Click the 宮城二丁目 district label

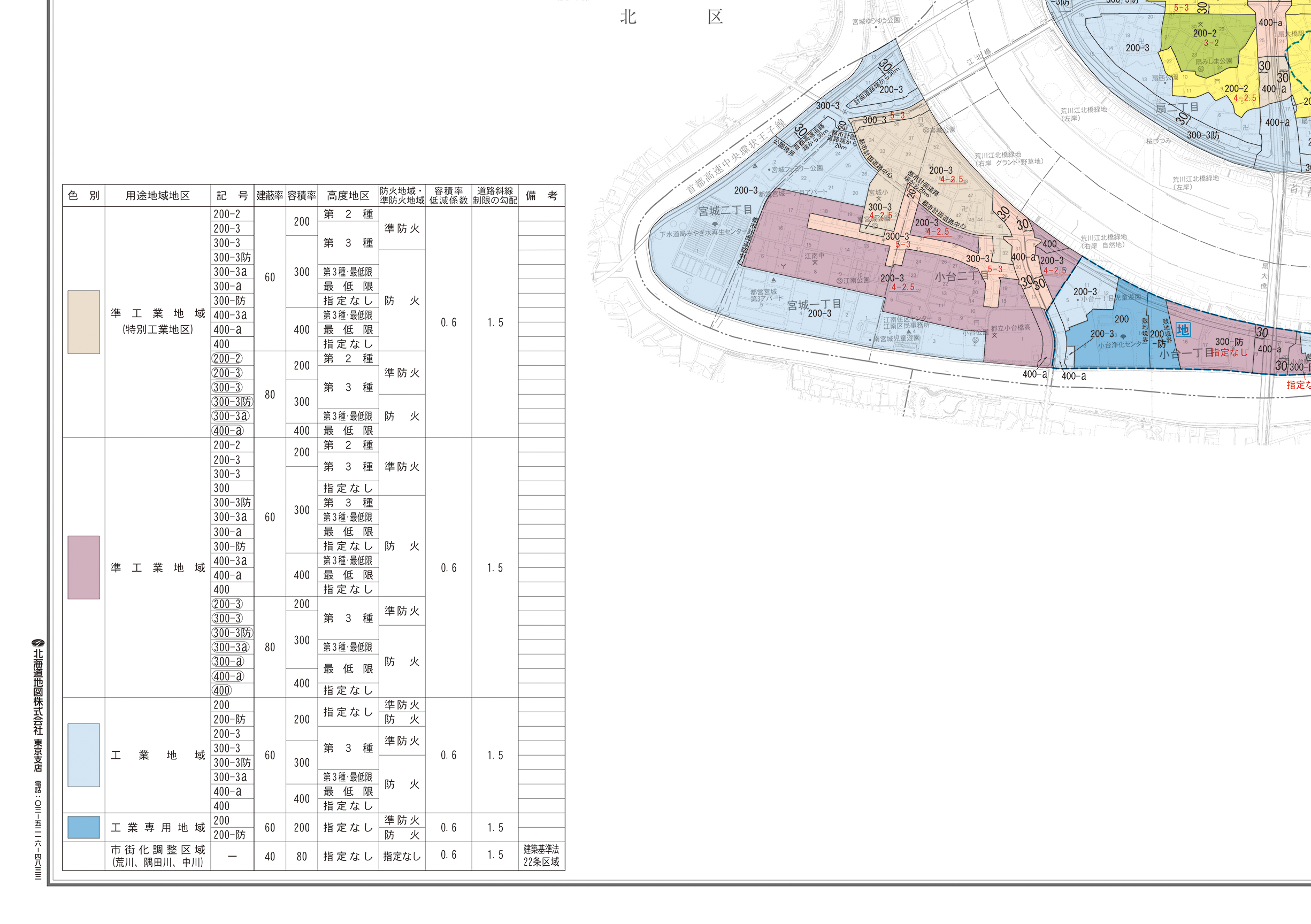[725, 211]
